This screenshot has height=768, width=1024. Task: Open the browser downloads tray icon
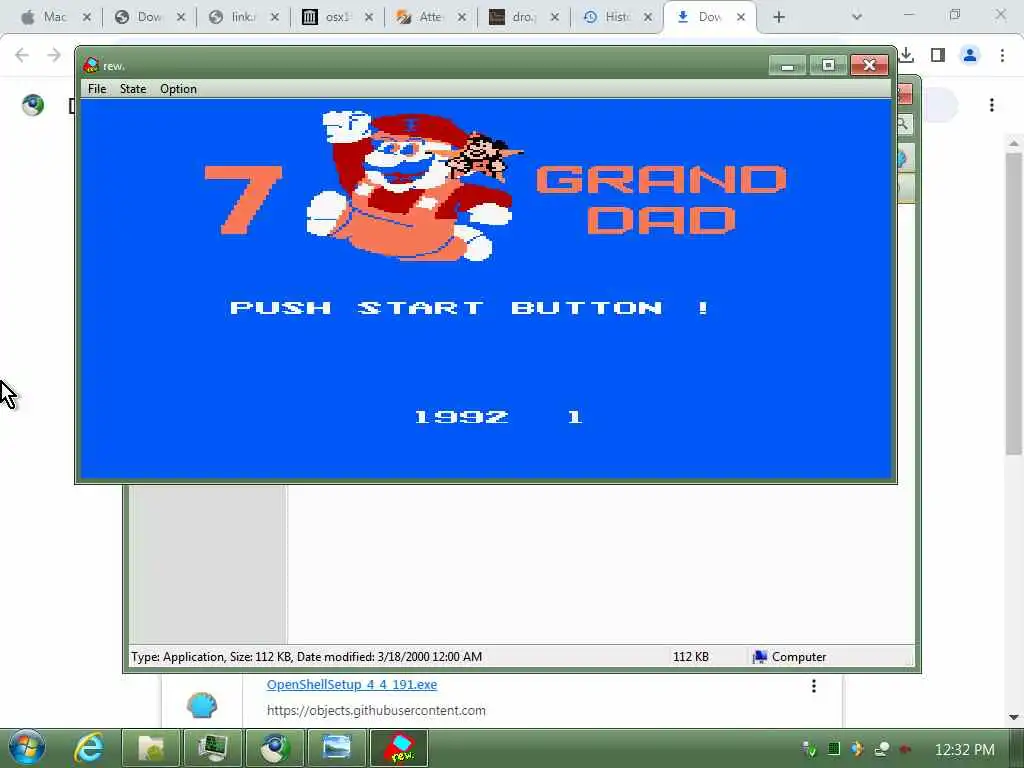tap(906, 56)
